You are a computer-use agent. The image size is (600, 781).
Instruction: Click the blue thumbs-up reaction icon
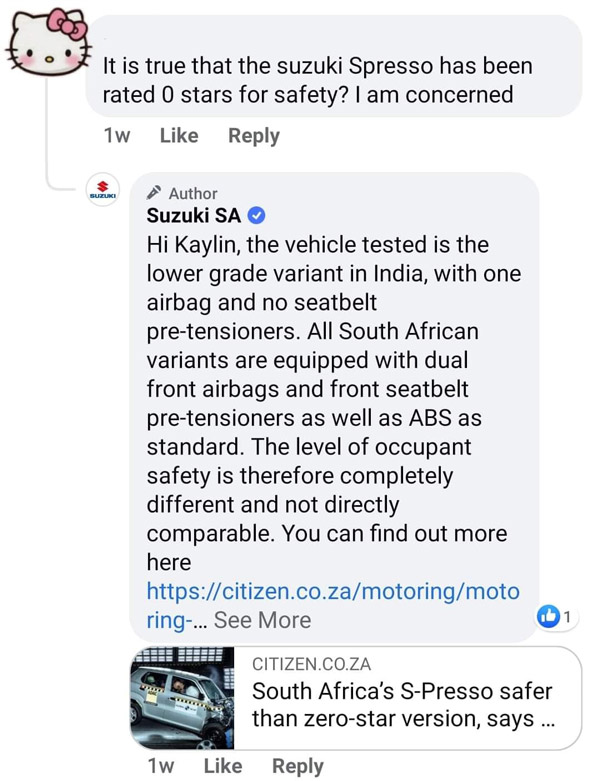[x=548, y=617]
